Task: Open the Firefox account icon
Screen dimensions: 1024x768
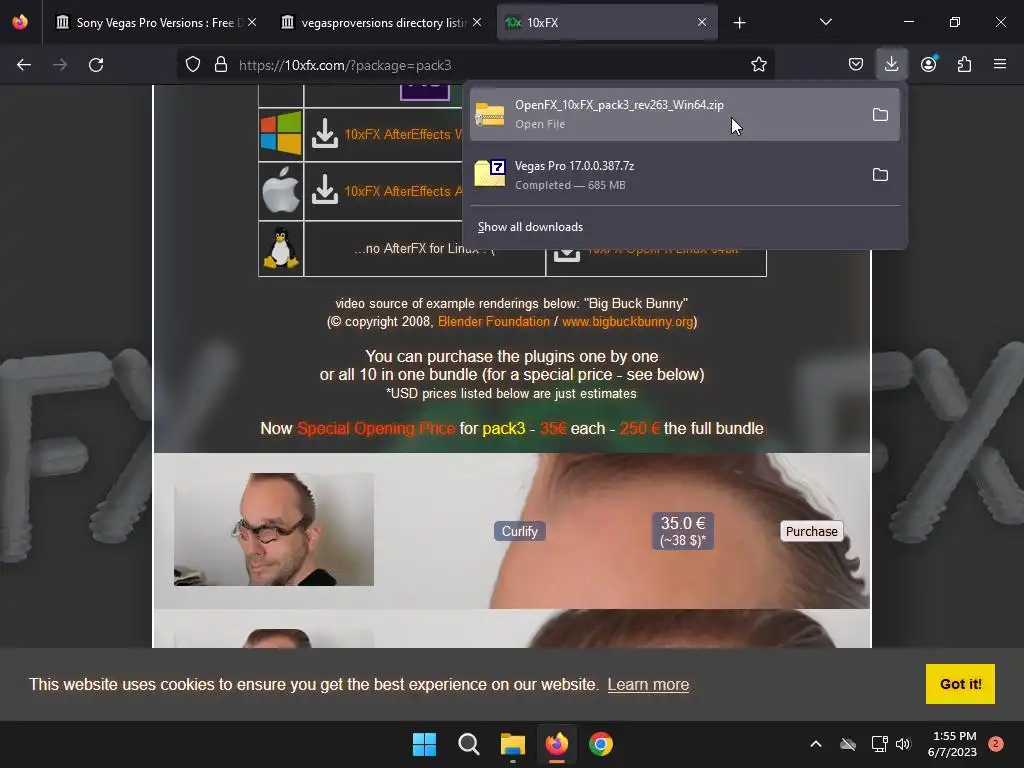Action: 928,64
